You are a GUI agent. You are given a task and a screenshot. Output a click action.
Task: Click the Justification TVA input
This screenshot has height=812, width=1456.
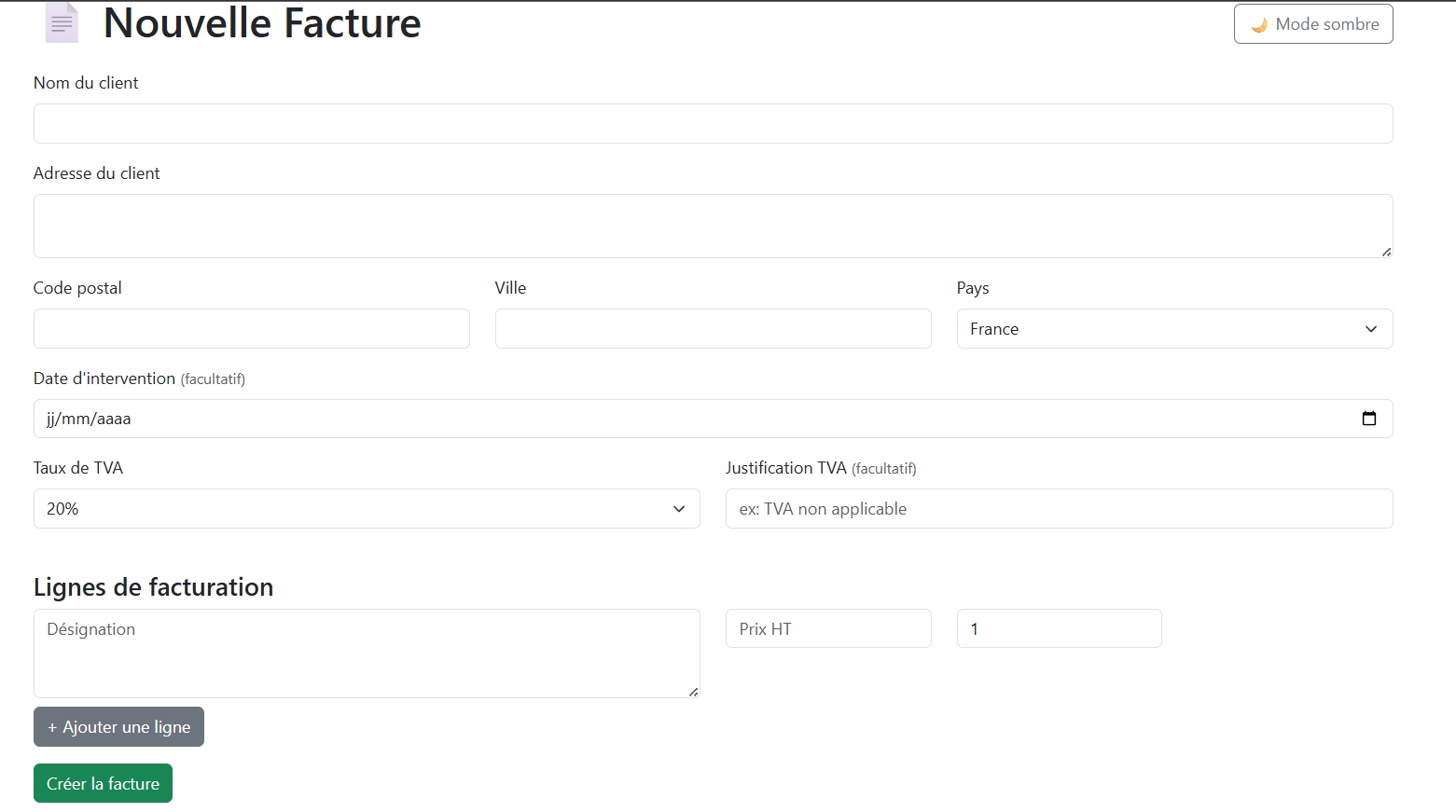pyautogui.click(x=1059, y=509)
